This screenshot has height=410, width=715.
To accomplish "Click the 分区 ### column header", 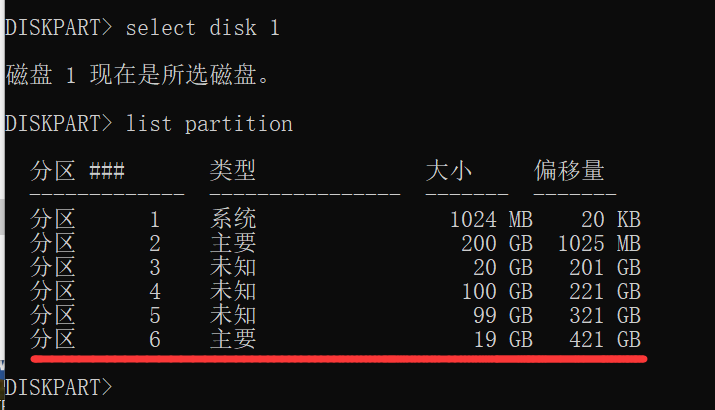I will [78, 171].
